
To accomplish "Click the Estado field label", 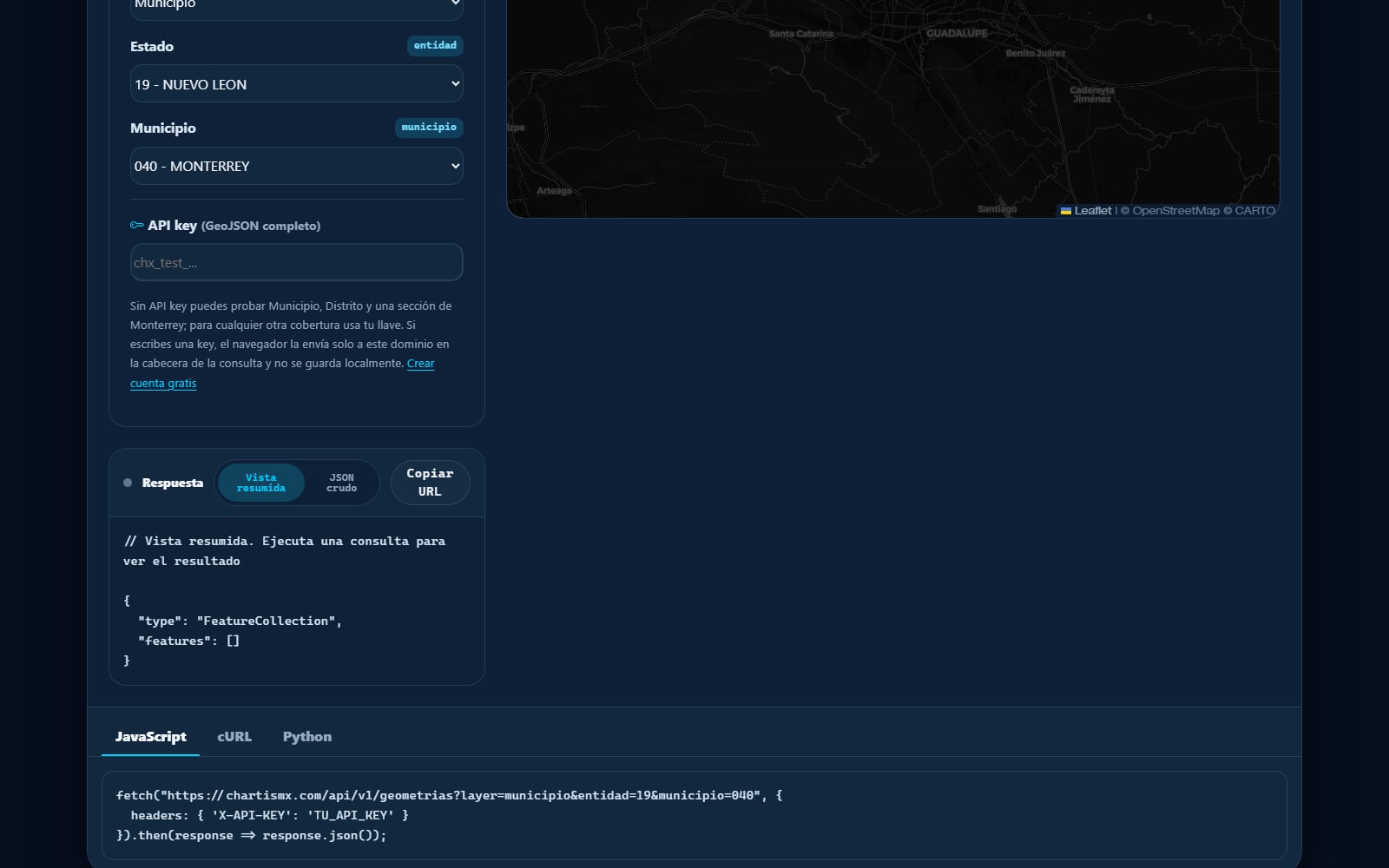I will tap(152, 47).
